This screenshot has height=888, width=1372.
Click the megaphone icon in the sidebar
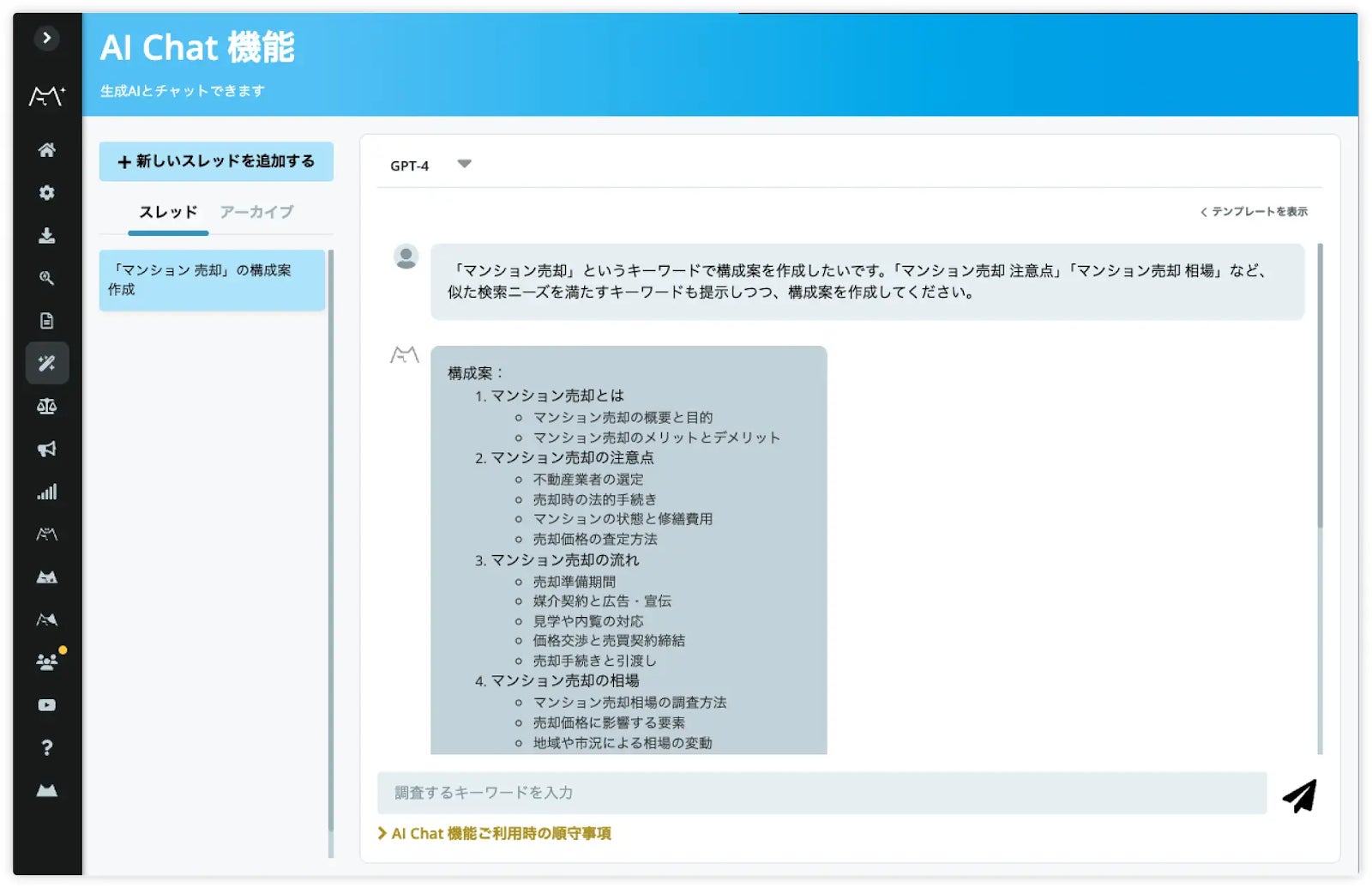click(x=47, y=449)
